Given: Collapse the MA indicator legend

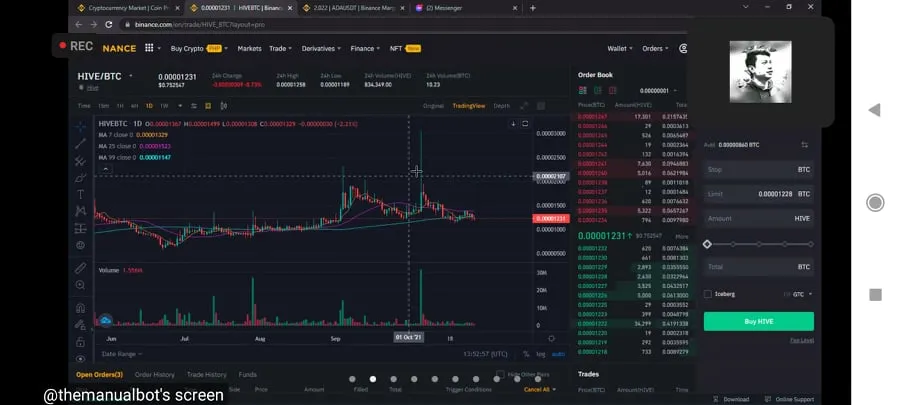Looking at the screenshot, I should 106,169.
